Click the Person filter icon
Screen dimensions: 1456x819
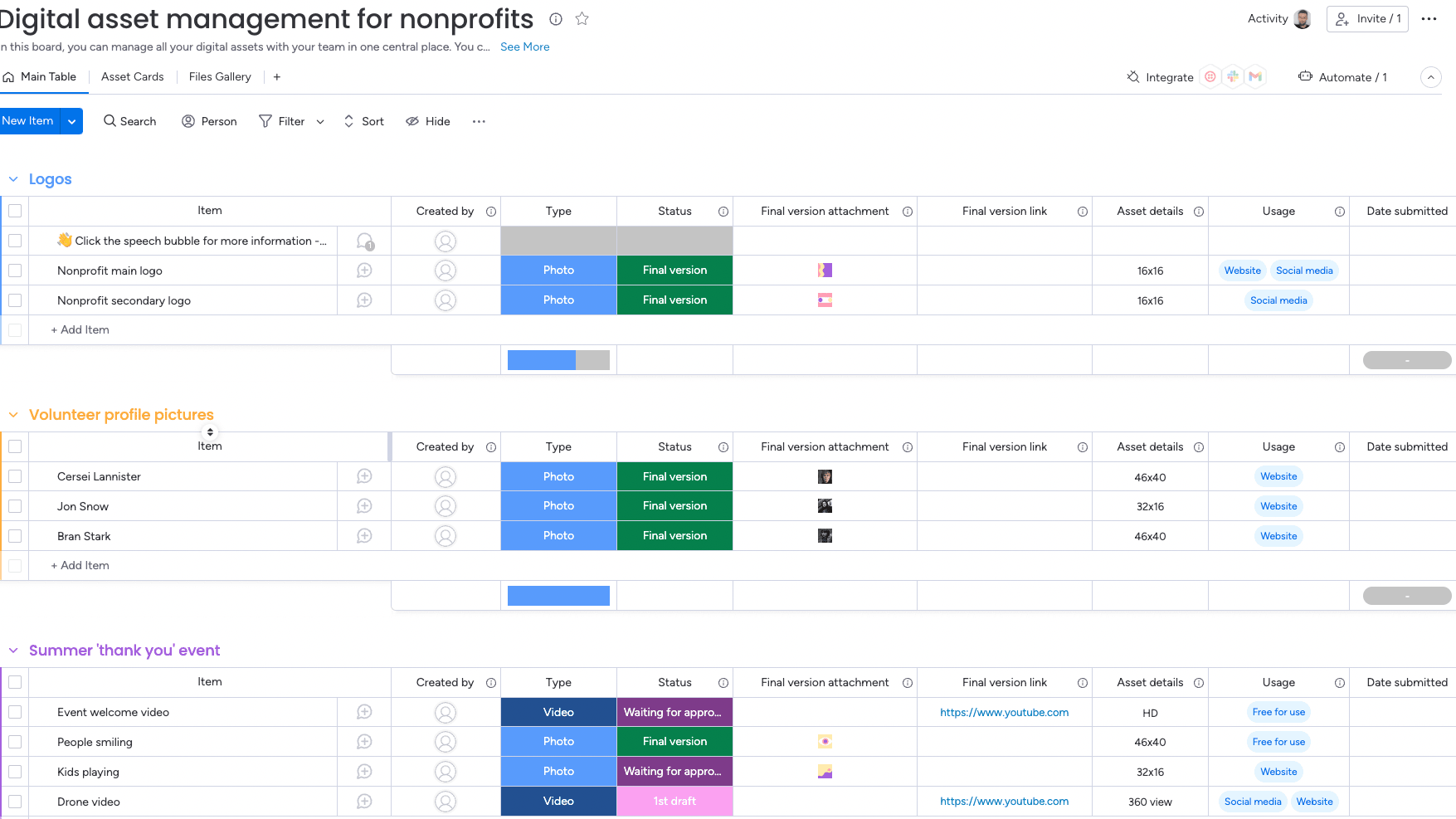(209, 121)
